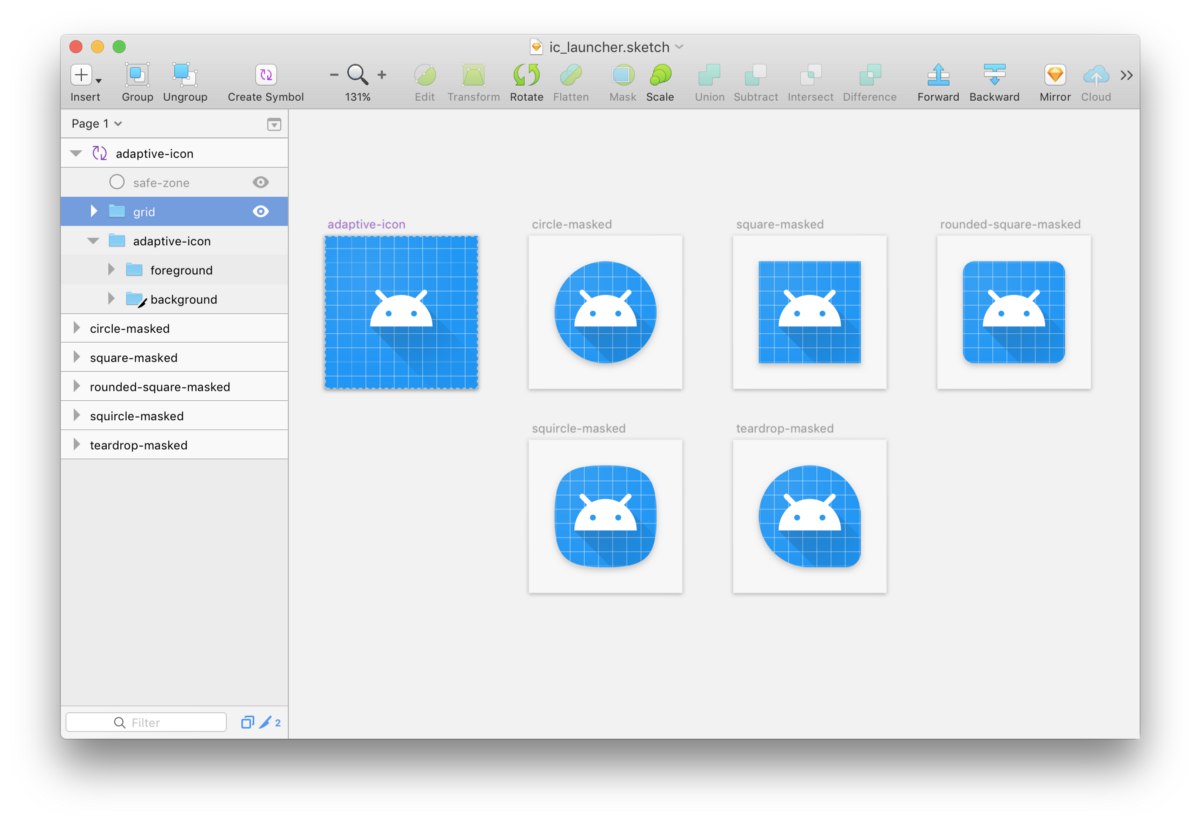Click the Insert tool icon
Viewport: 1200px width, 825px height.
click(81, 75)
